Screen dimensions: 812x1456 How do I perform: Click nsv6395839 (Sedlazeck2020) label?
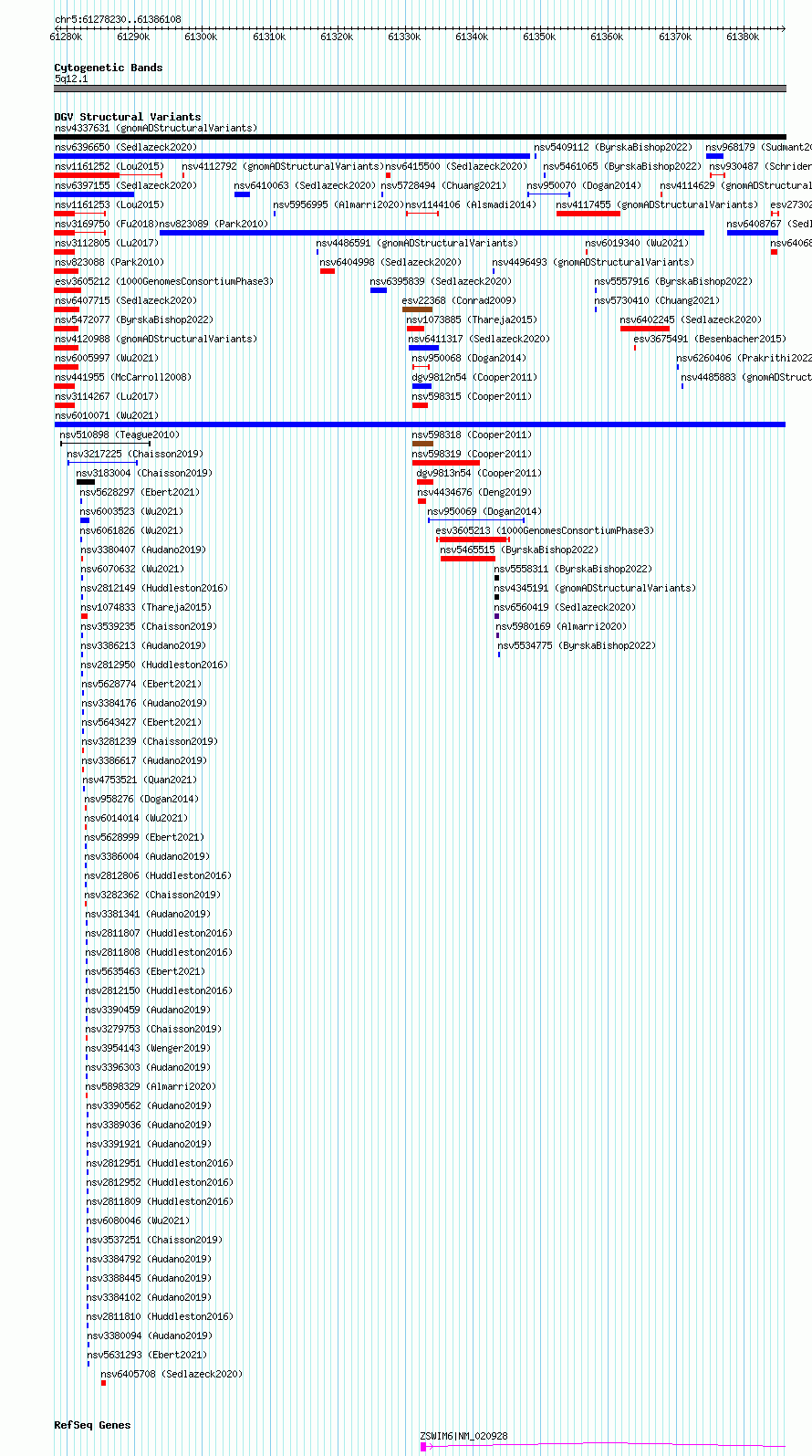click(x=441, y=281)
